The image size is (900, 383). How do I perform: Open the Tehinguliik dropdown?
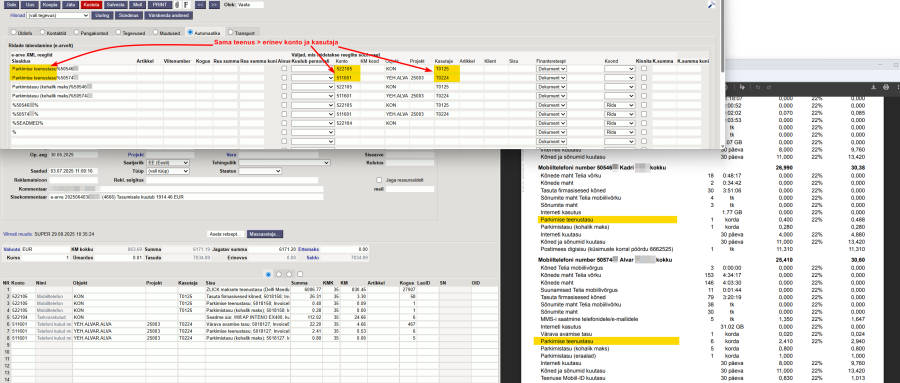point(284,163)
